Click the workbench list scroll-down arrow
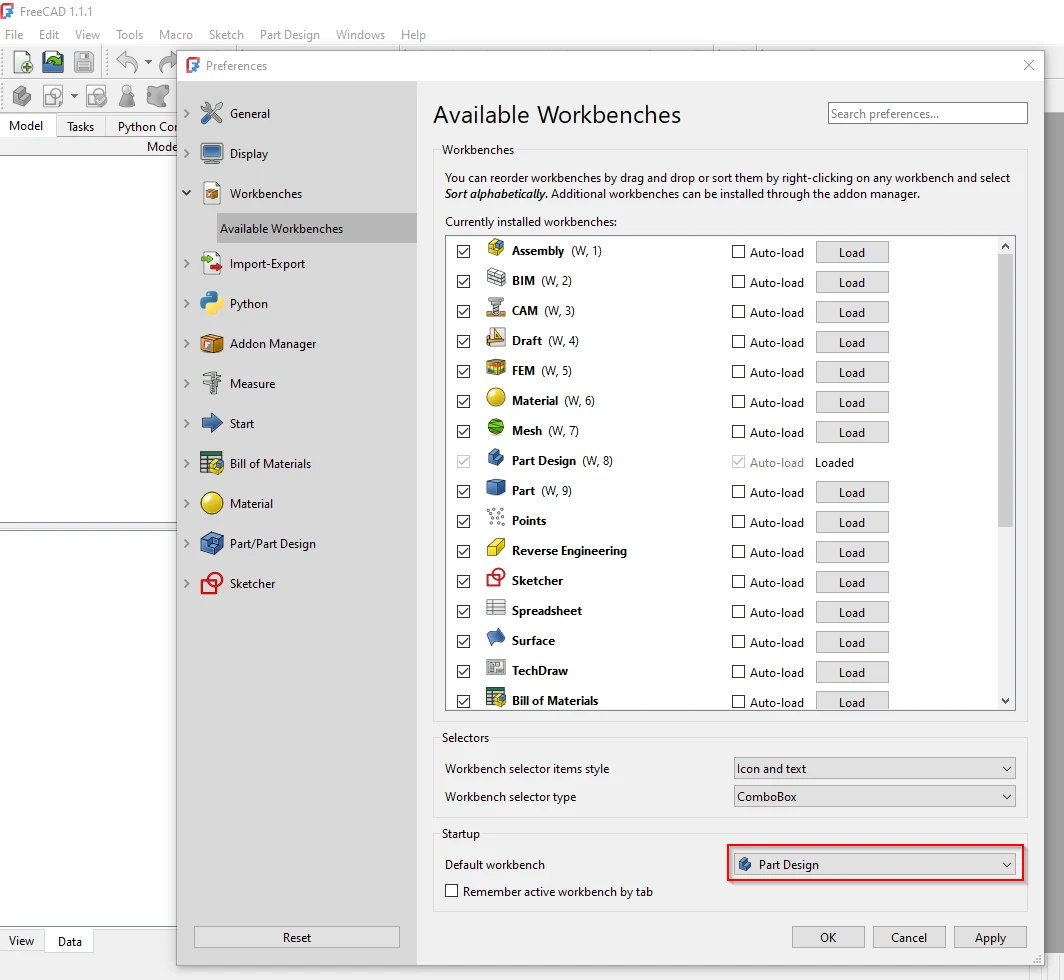This screenshot has width=1064, height=980. [x=1005, y=701]
